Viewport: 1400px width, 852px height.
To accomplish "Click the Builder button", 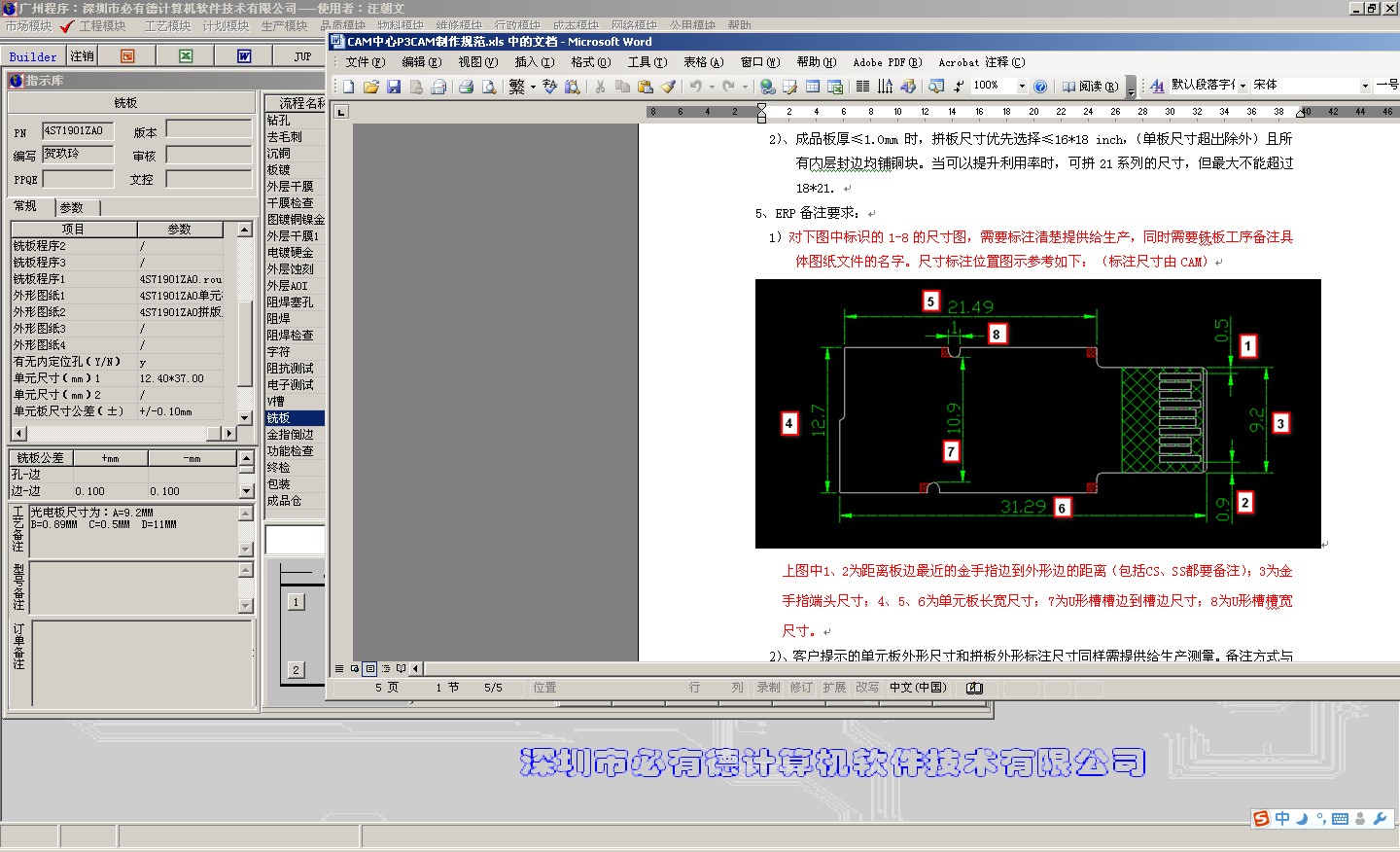I will click(x=33, y=56).
